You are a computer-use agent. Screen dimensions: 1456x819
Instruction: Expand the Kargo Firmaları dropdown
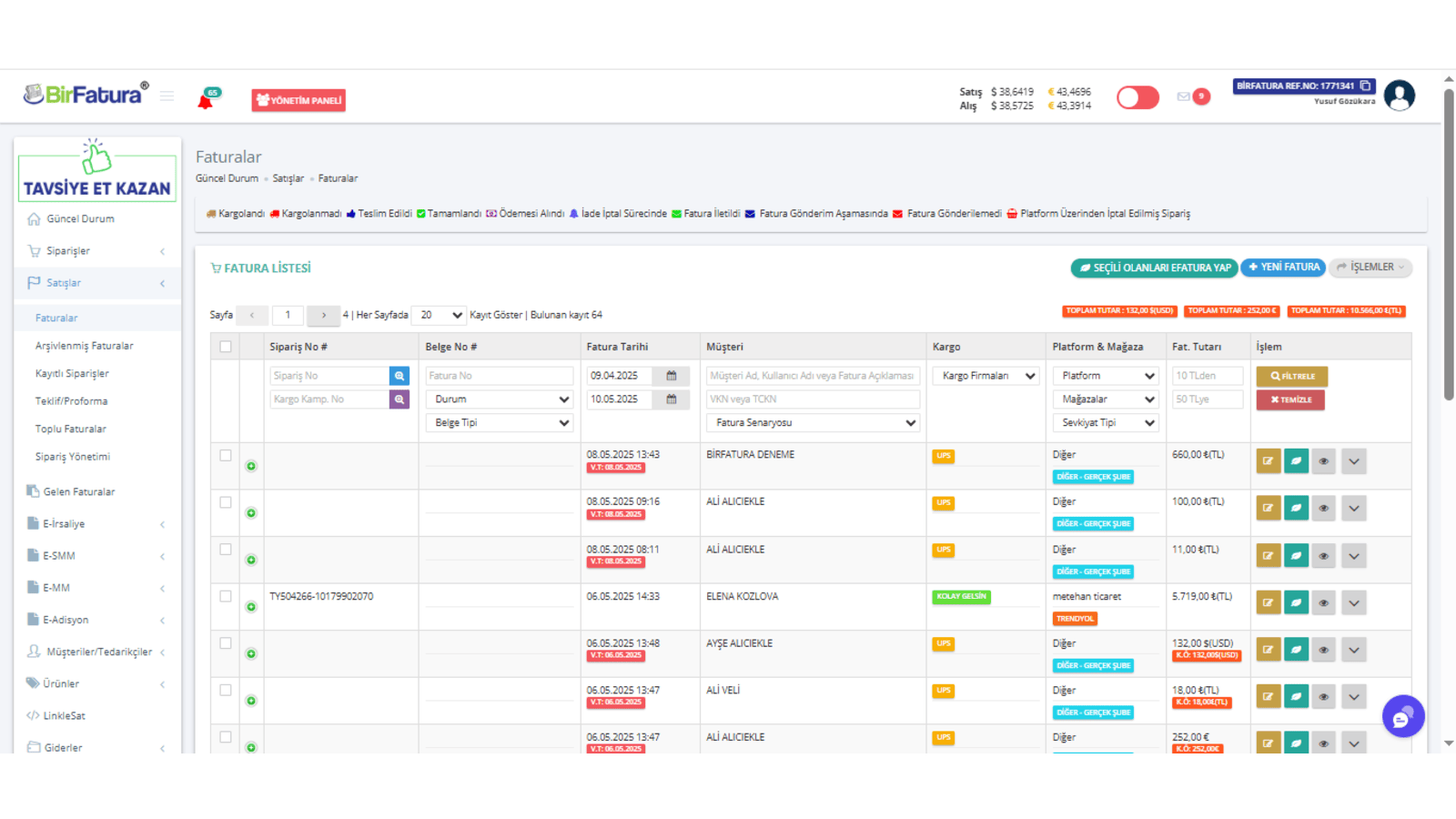pos(986,376)
